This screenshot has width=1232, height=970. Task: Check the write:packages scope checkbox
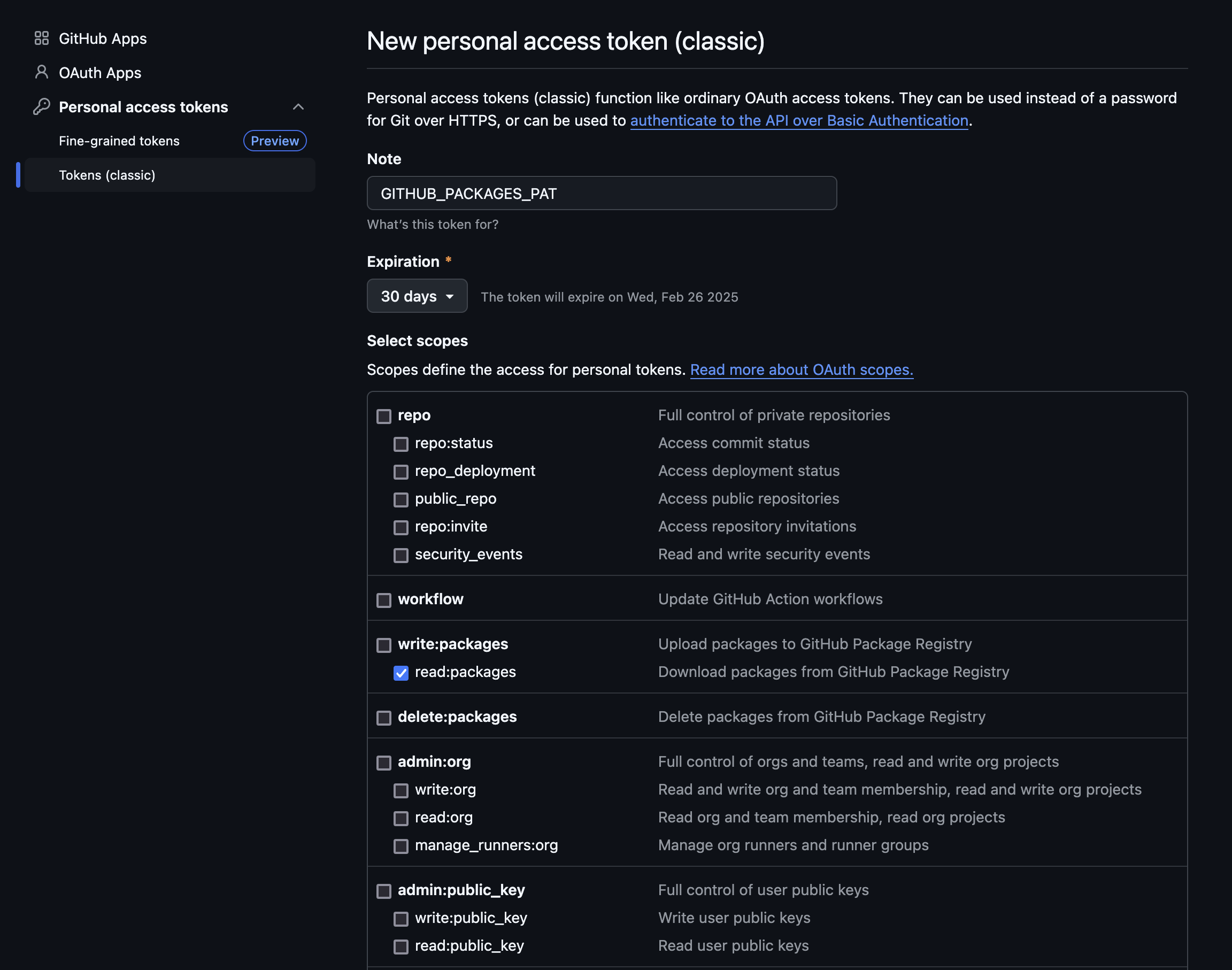coord(384,645)
